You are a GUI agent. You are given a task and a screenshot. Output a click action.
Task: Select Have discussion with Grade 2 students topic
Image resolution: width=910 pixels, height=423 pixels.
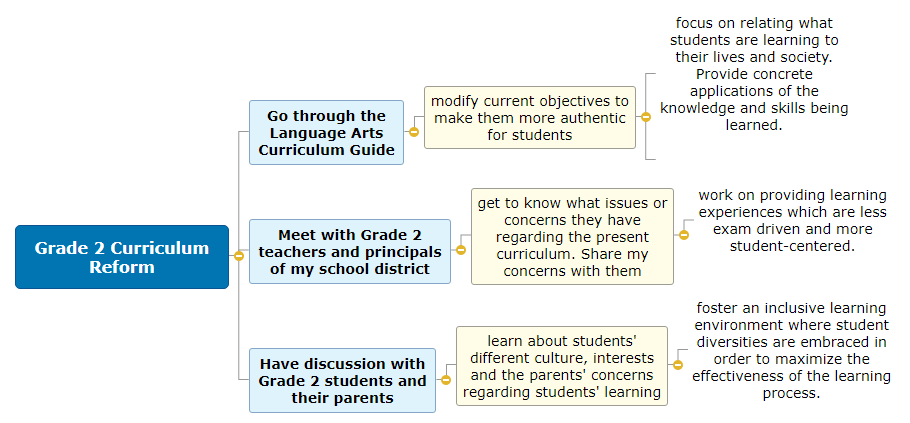[342, 380]
